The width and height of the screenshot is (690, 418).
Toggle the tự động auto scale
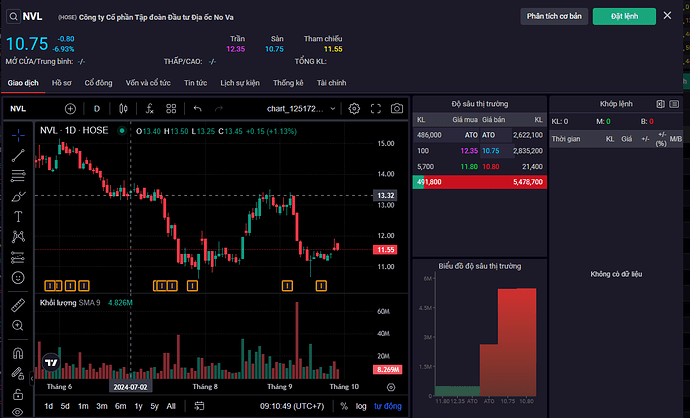pos(388,406)
